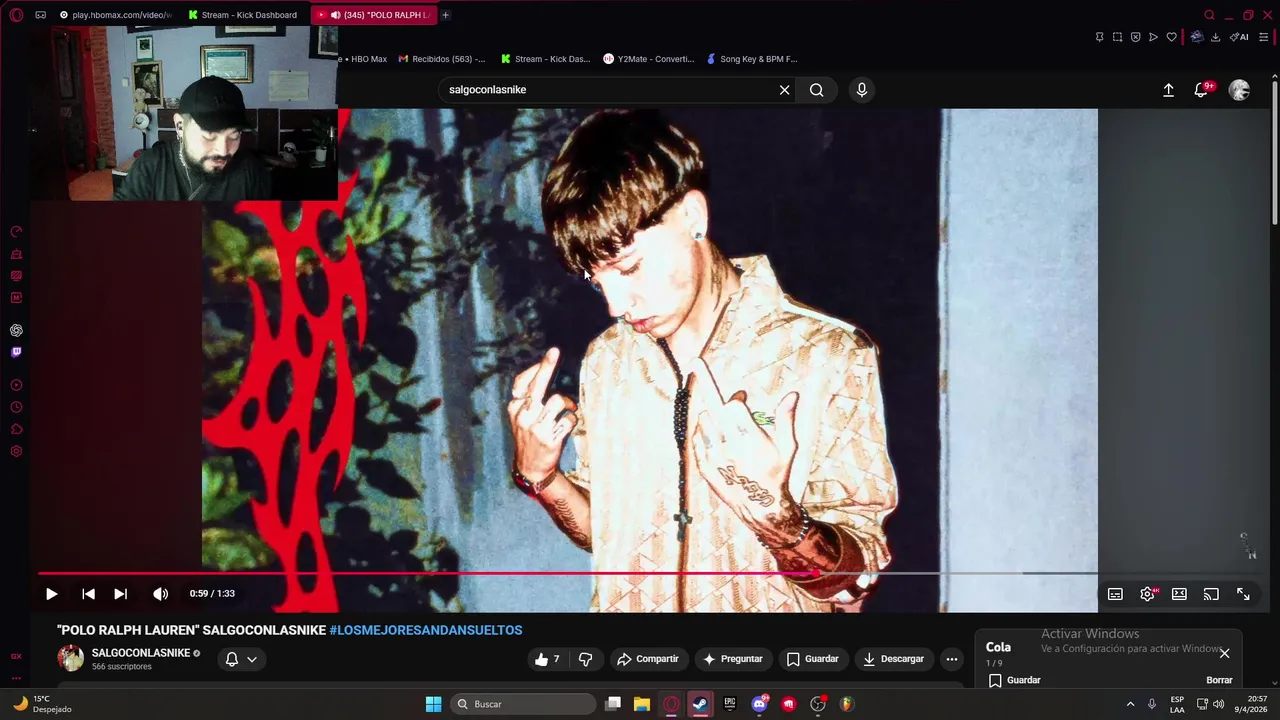Screen dimensions: 1280x720
Task: Open the Windows Start menu
Action: (x=433, y=704)
